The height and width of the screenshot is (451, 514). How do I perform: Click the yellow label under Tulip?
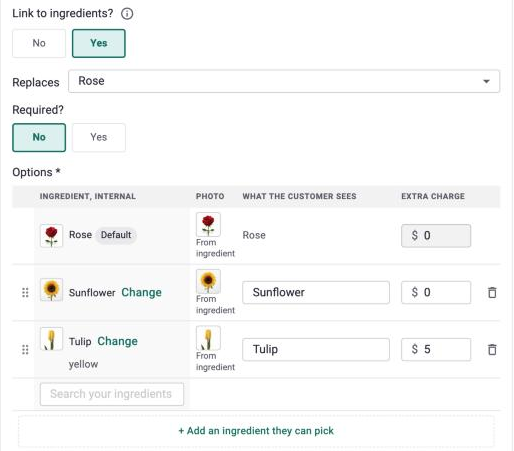click(x=83, y=364)
